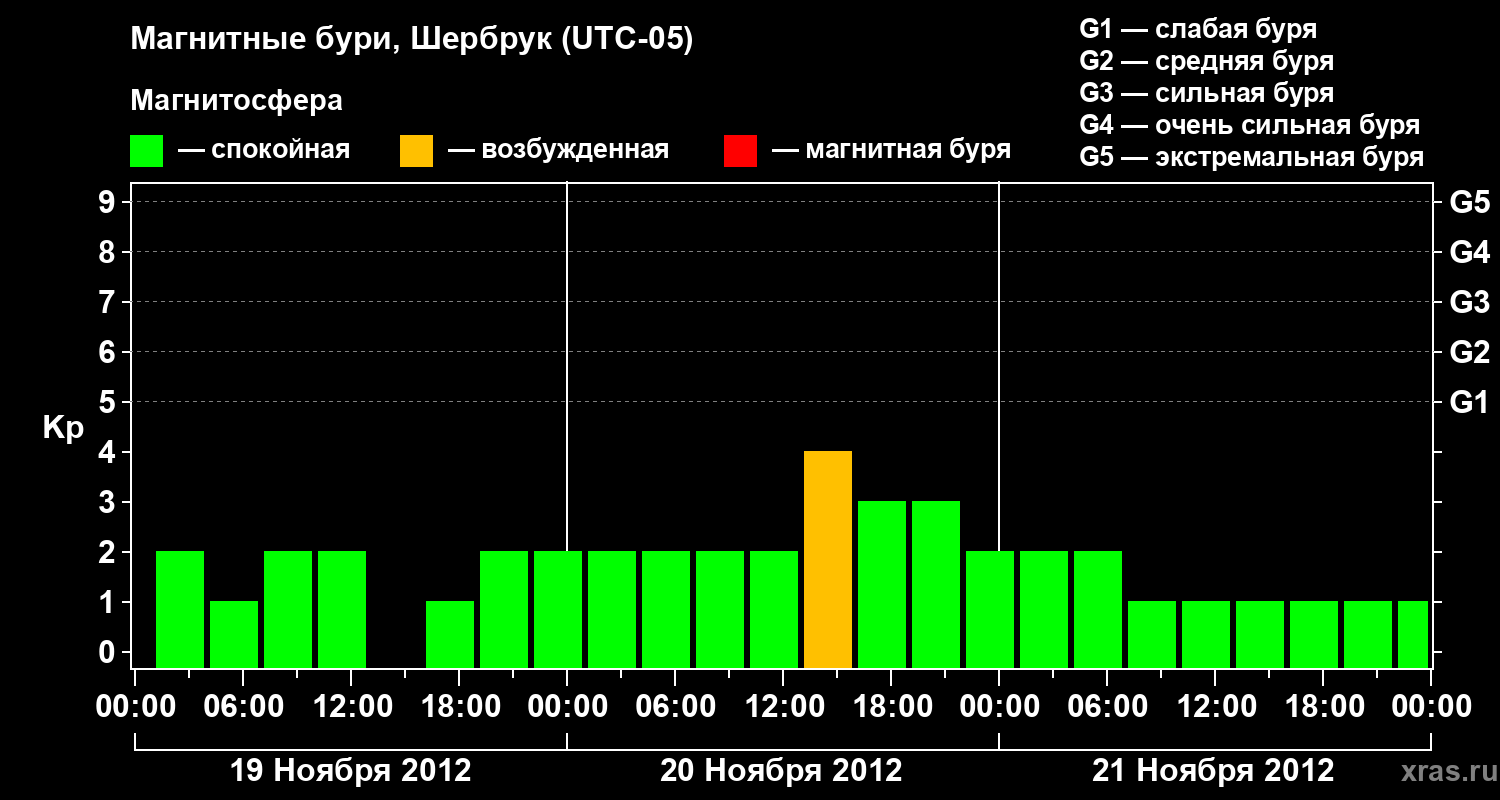Click the '06:00' time label under 20 November
Screen dimensions: 1500x800
(675, 707)
